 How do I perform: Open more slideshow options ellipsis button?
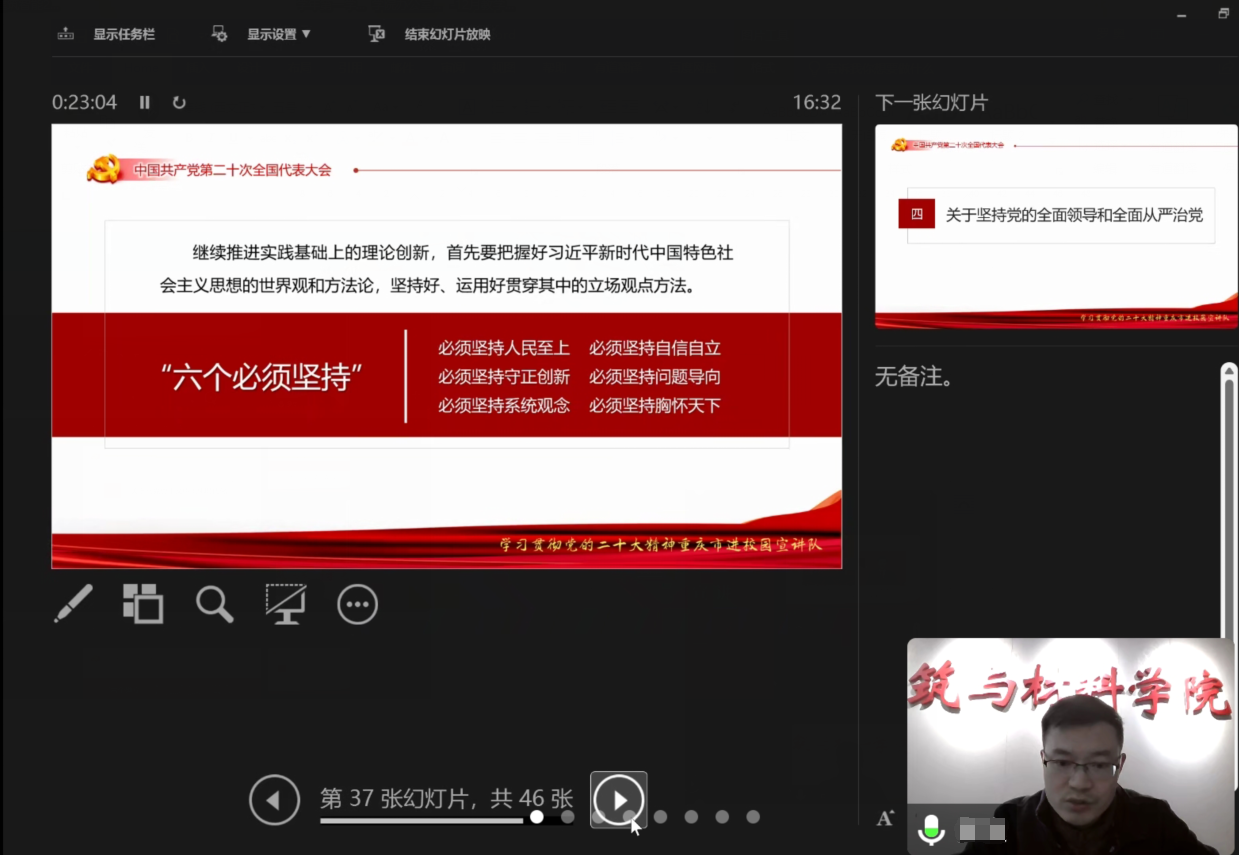[358, 604]
